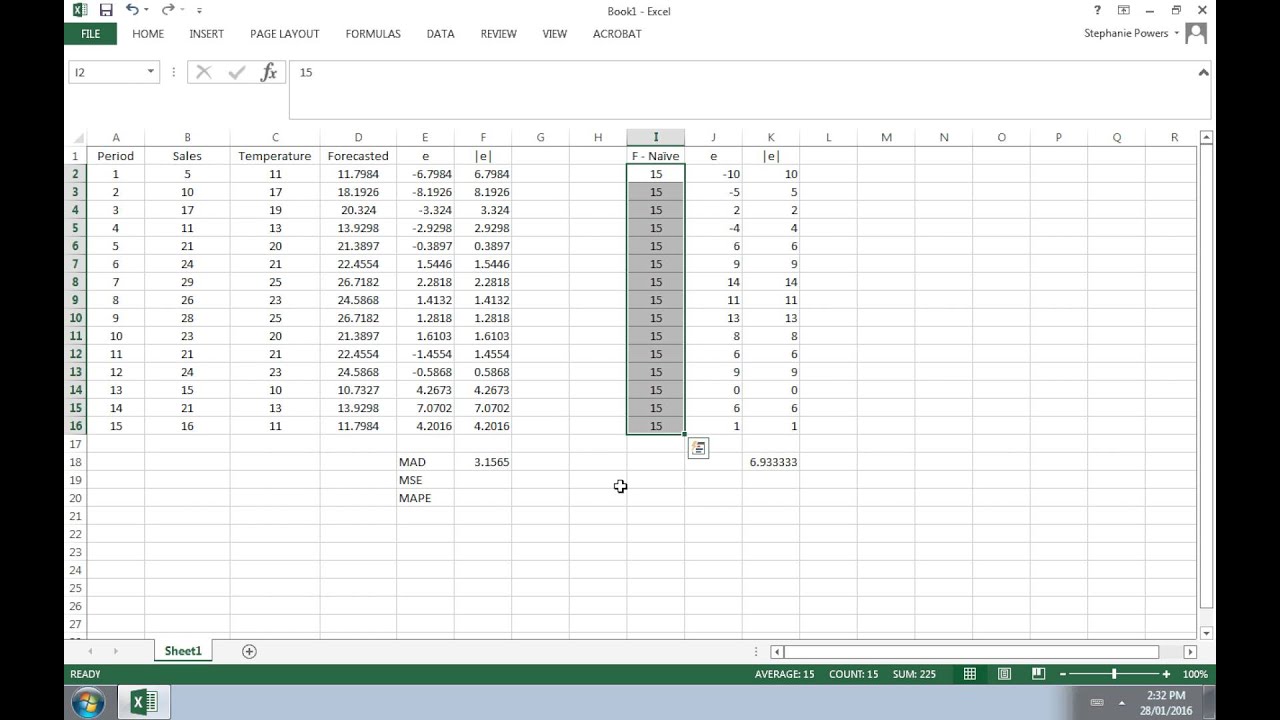Viewport: 1280px width, 720px height.
Task: Click the Auto Fill Options icon
Action: pos(698,448)
